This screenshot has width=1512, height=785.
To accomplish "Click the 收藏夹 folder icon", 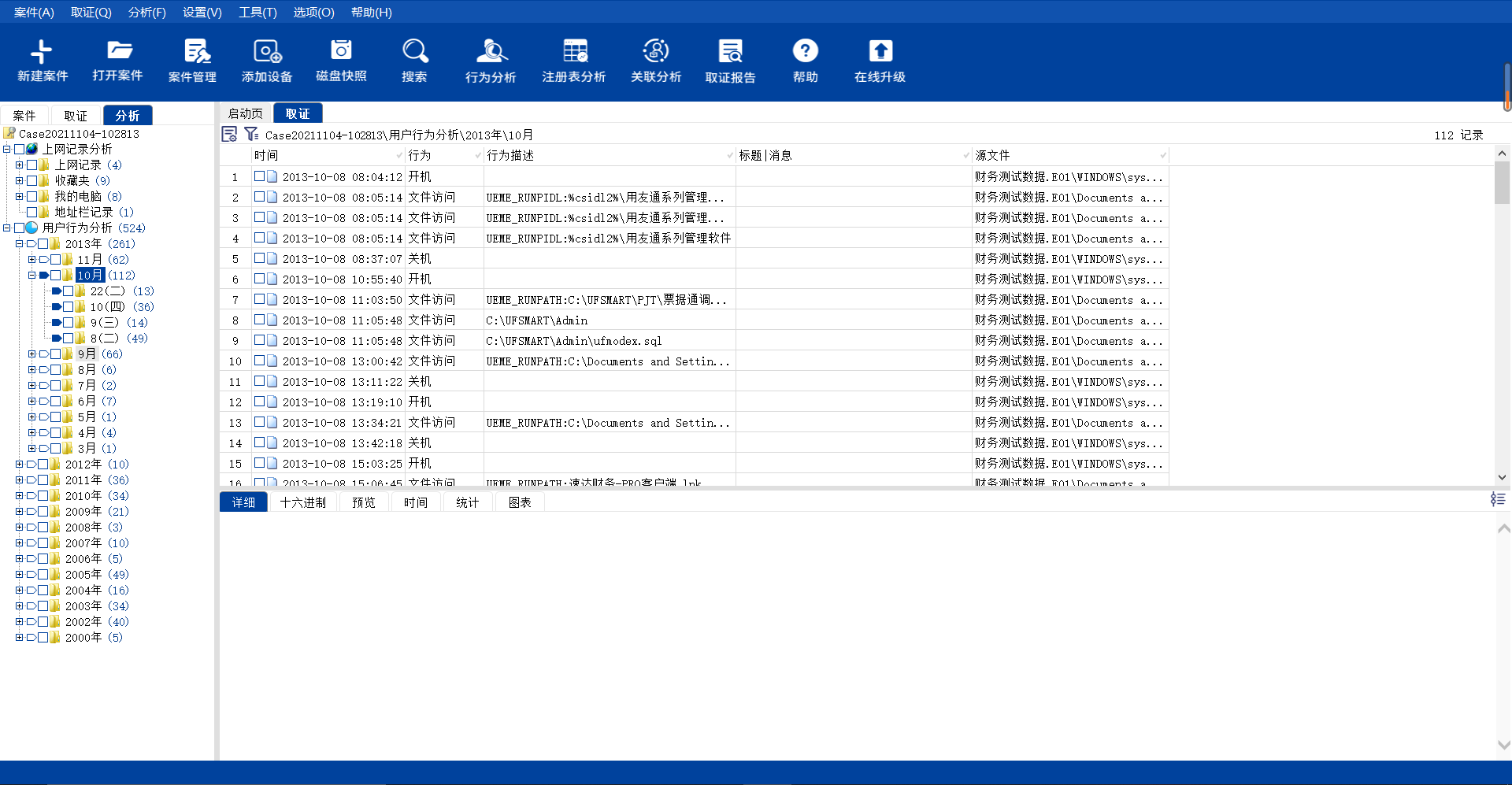I will (45, 180).
